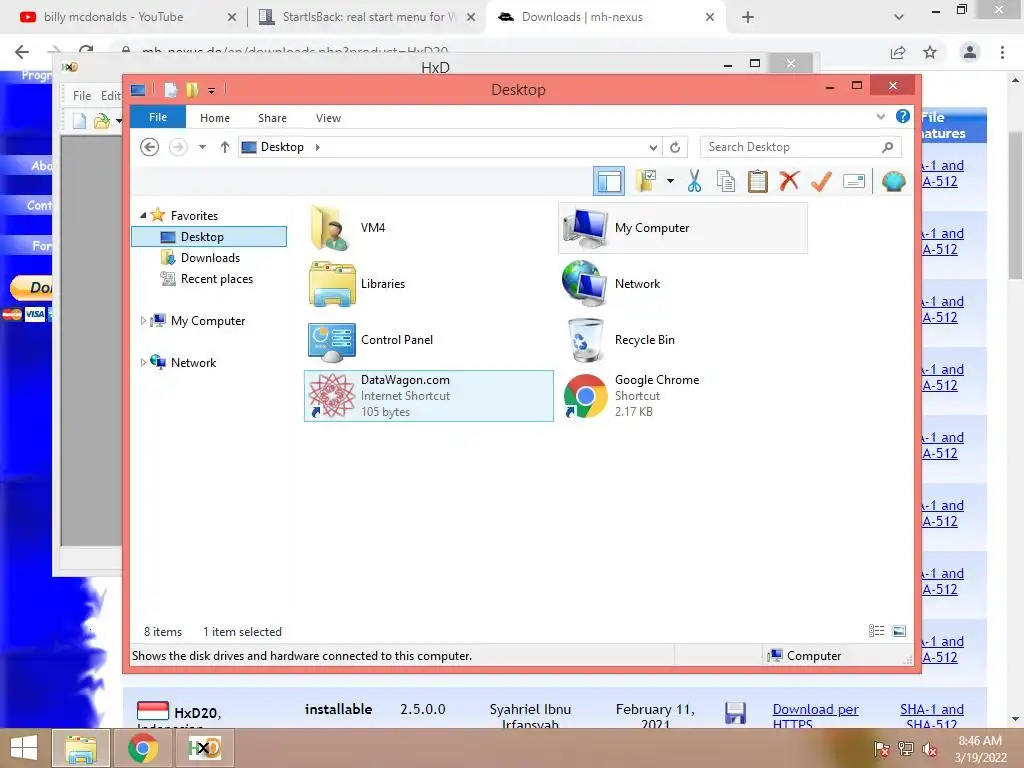The image size is (1024, 768).
Task: Open the Chrome three-dot menu
Action: [x=1002, y=52]
